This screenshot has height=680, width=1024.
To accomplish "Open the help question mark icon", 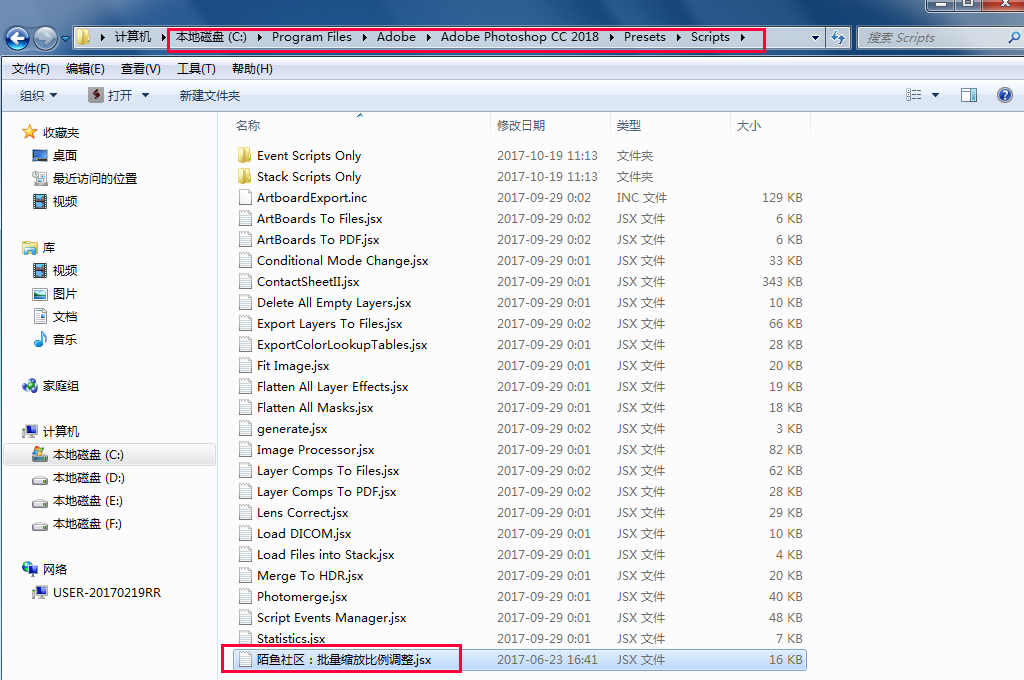I will (x=1005, y=95).
